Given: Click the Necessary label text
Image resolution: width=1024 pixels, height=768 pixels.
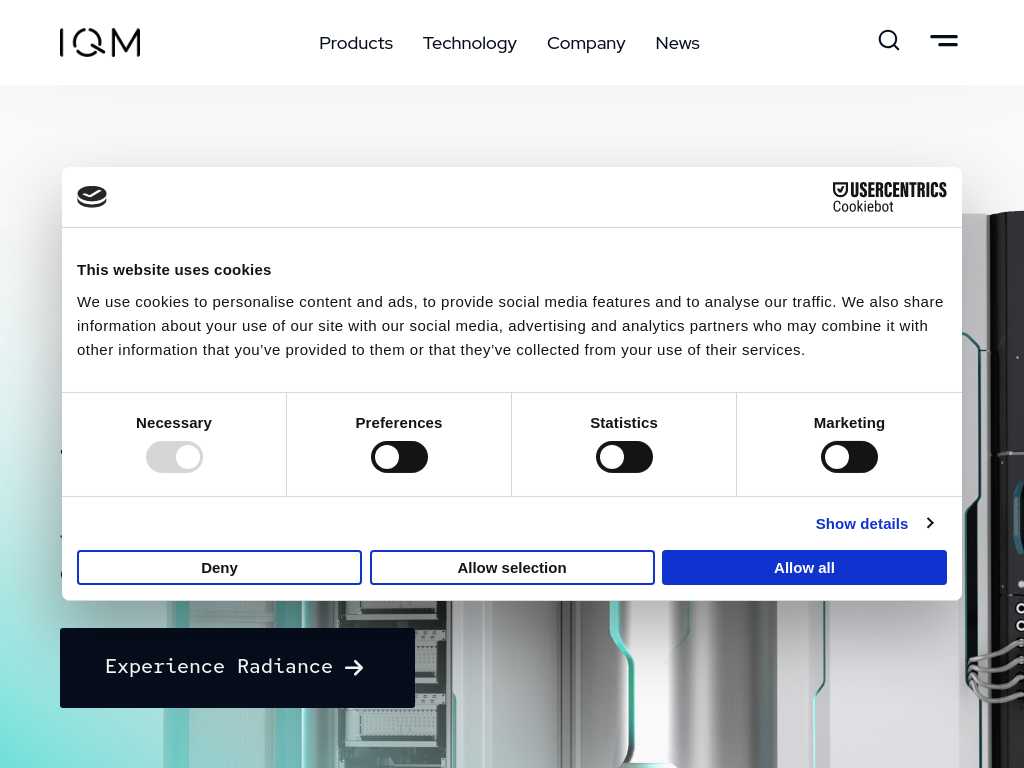Looking at the screenshot, I should (174, 423).
